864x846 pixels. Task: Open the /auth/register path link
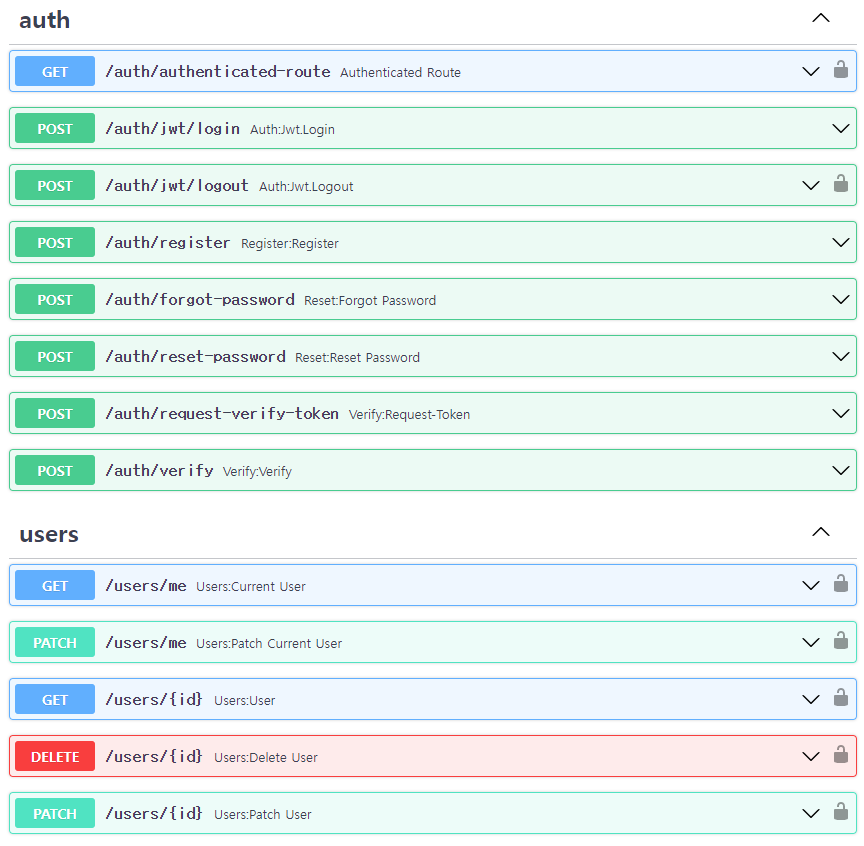point(168,243)
